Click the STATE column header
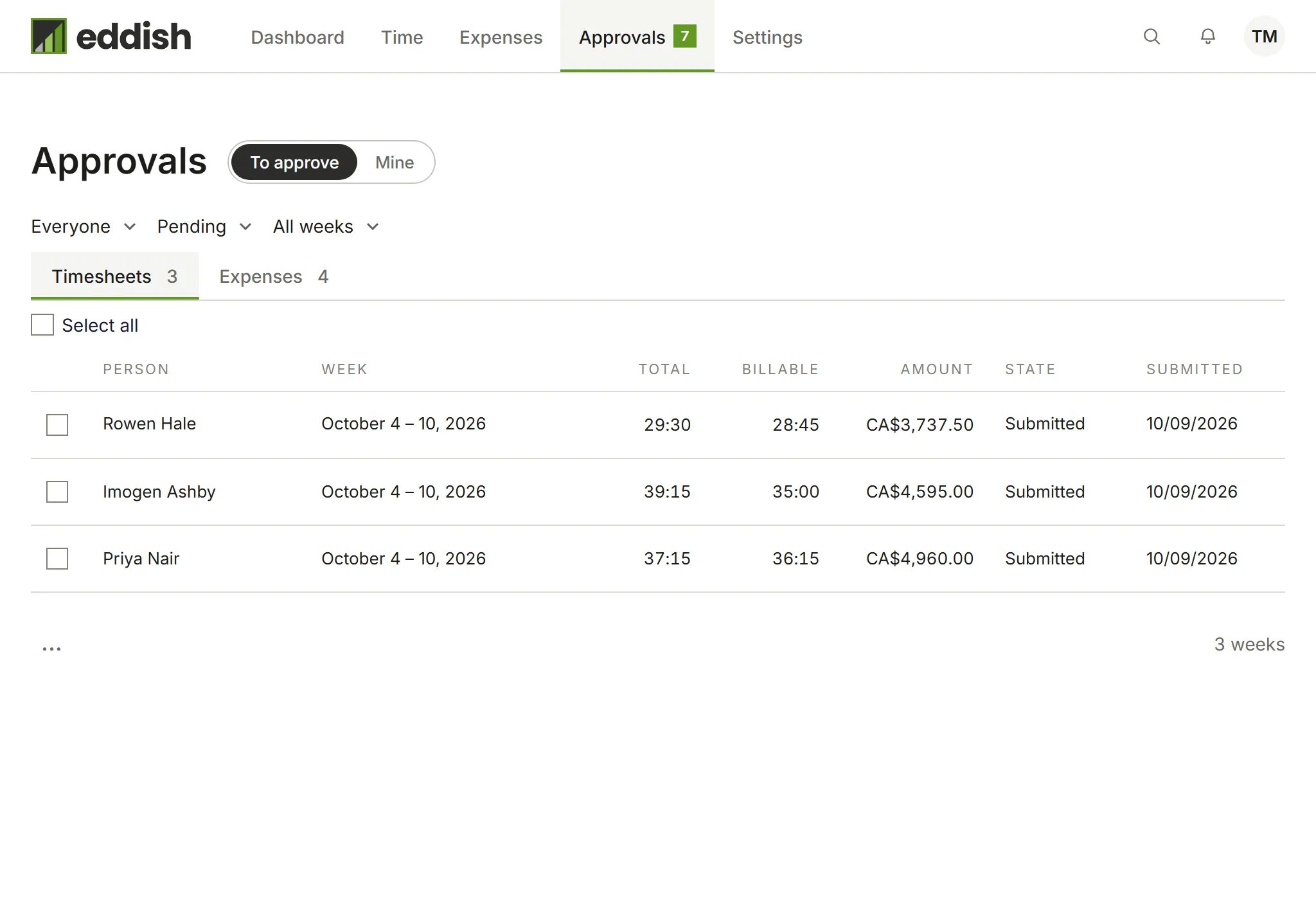Viewport: 1316px width, 900px height. click(1031, 369)
